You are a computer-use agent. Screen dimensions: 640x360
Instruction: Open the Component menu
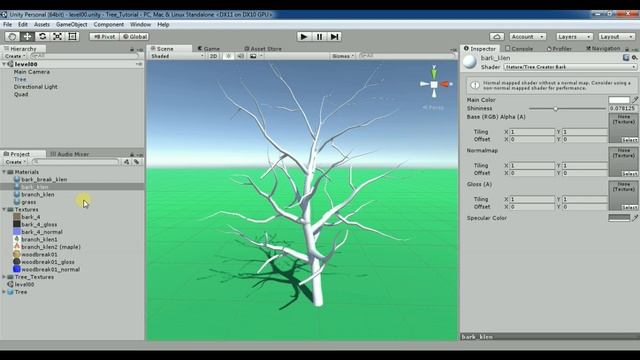click(108, 24)
